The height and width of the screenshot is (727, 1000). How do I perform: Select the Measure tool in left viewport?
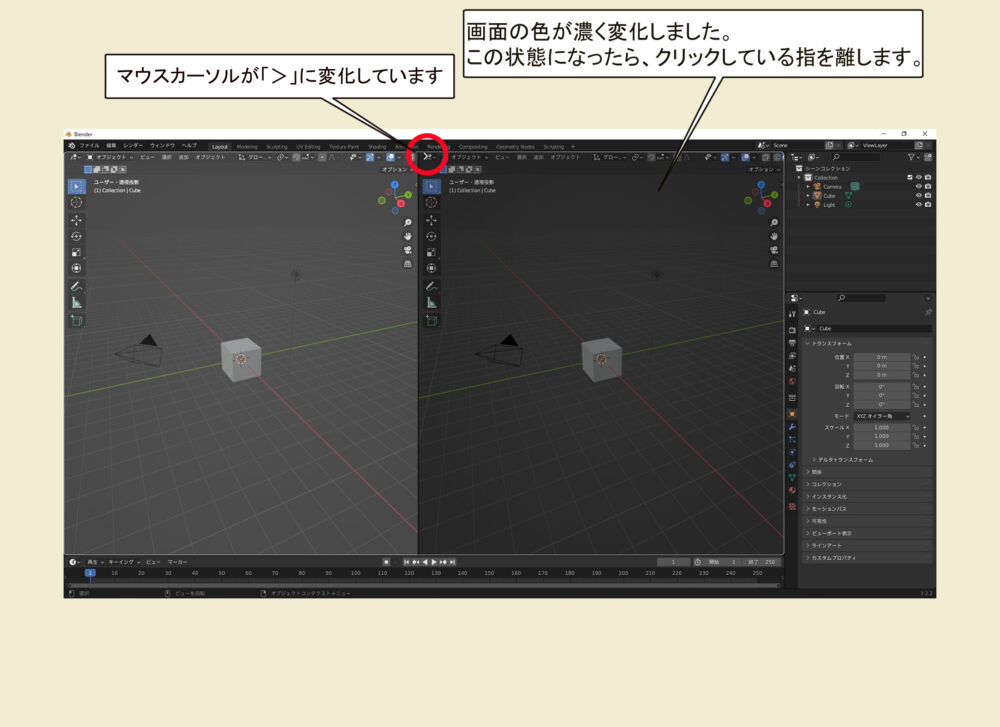pyautogui.click(x=77, y=302)
